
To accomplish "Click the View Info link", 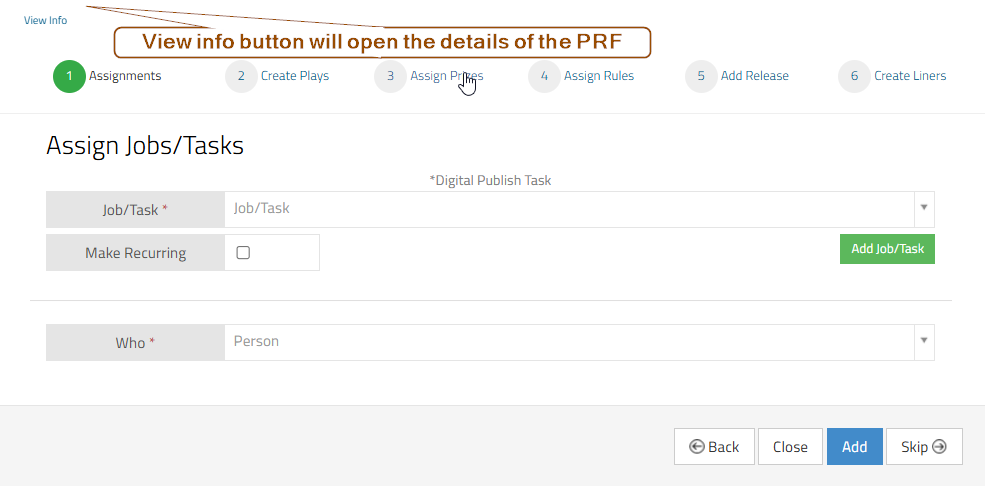I will pyautogui.click(x=46, y=20).
